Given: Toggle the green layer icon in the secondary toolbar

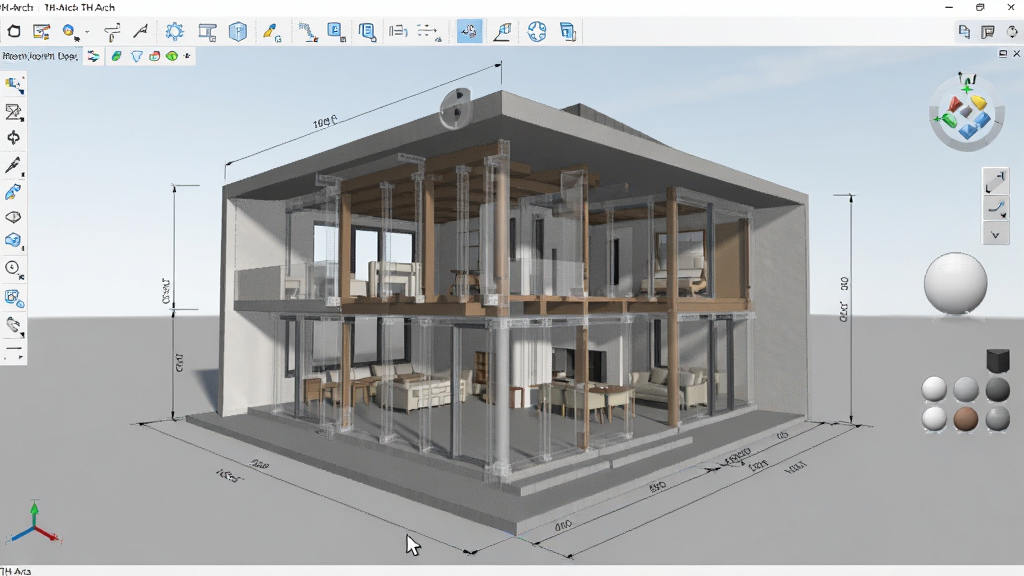Looking at the screenshot, I should click(116, 56).
